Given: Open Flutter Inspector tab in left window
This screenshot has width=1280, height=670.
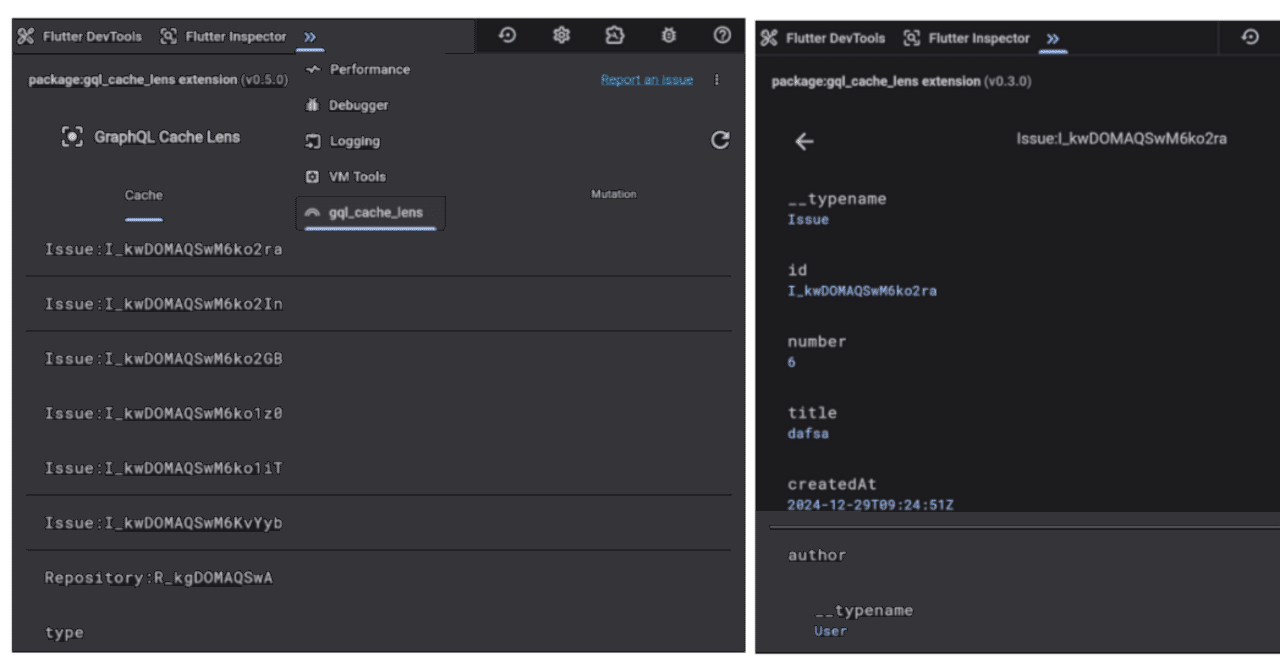Looking at the screenshot, I should pyautogui.click(x=222, y=37).
